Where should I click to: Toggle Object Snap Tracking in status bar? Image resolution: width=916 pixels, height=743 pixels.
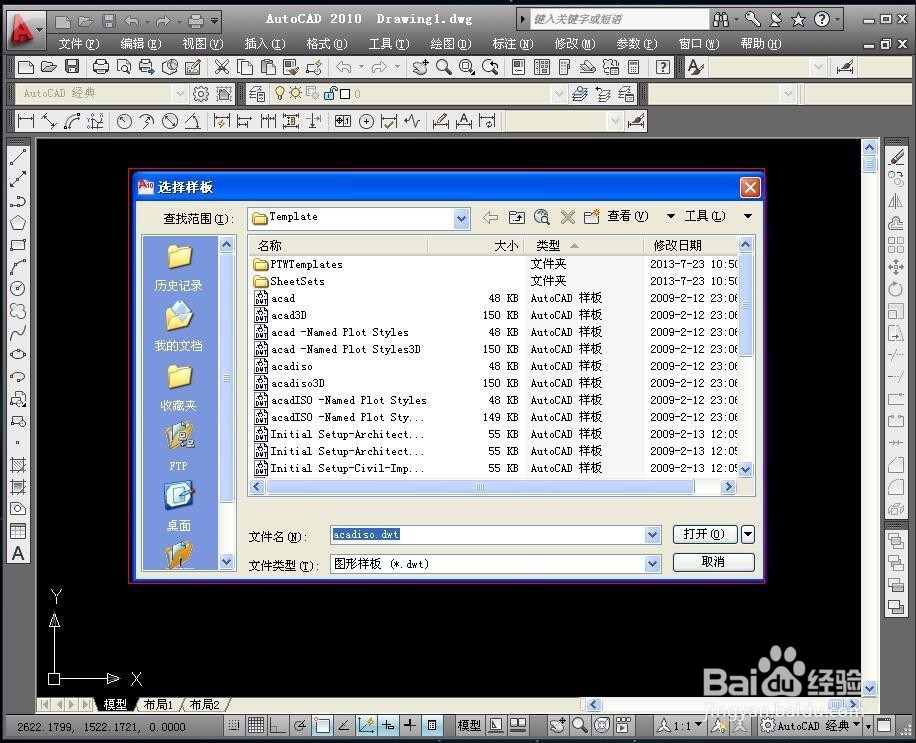coord(344,725)
